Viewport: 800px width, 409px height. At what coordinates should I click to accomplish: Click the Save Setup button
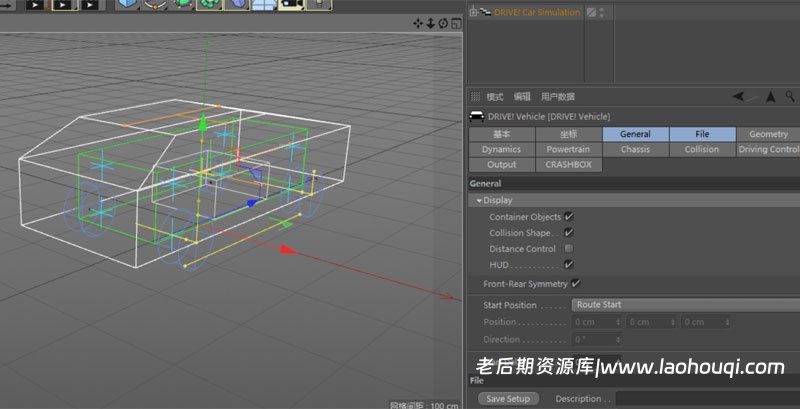508,398
